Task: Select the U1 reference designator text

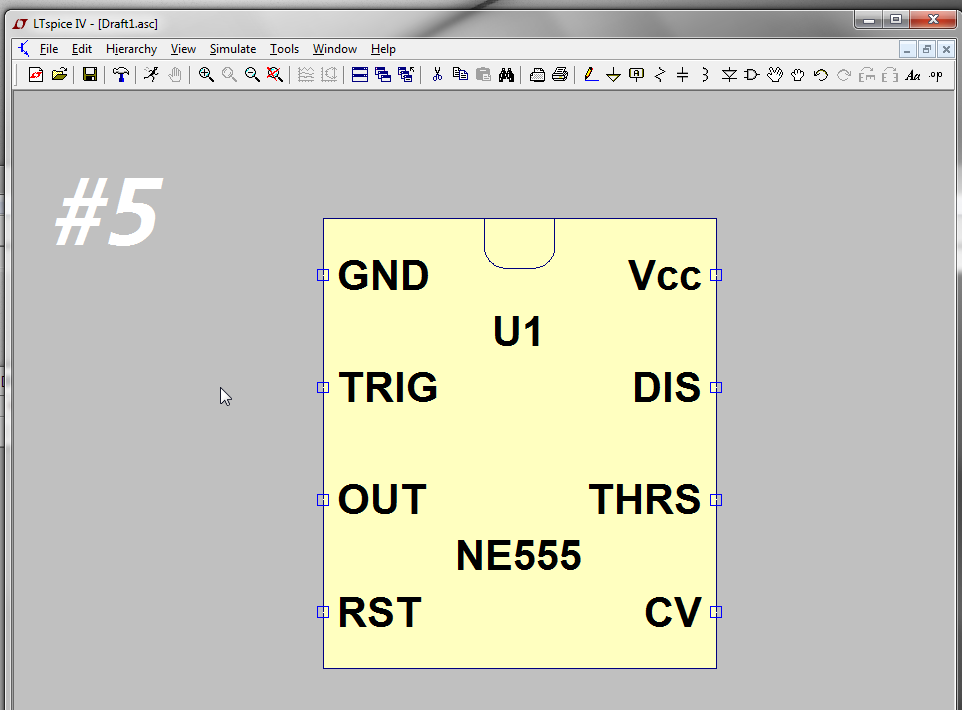Action: tap(517, 331)
